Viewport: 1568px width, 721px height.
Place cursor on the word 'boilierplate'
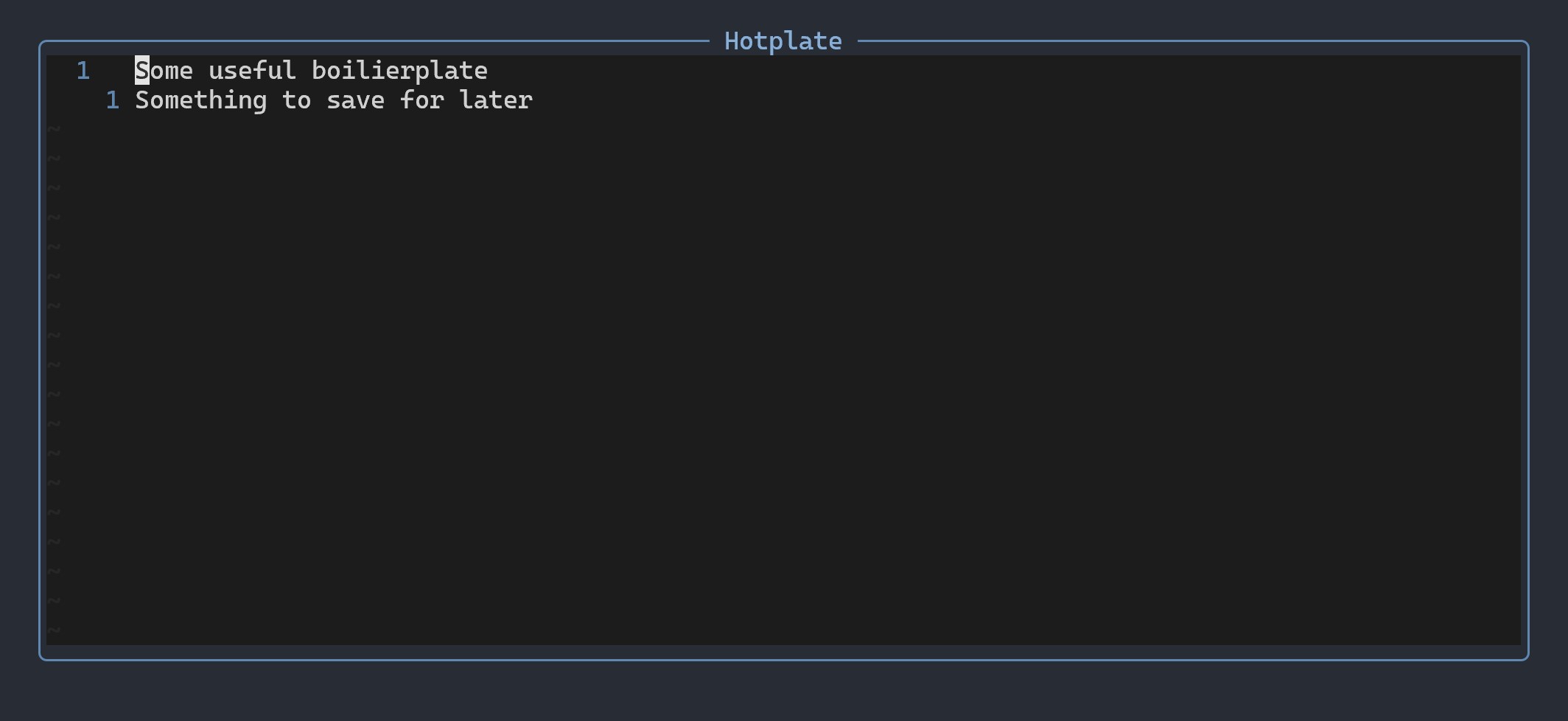click(x=399, y=72)
